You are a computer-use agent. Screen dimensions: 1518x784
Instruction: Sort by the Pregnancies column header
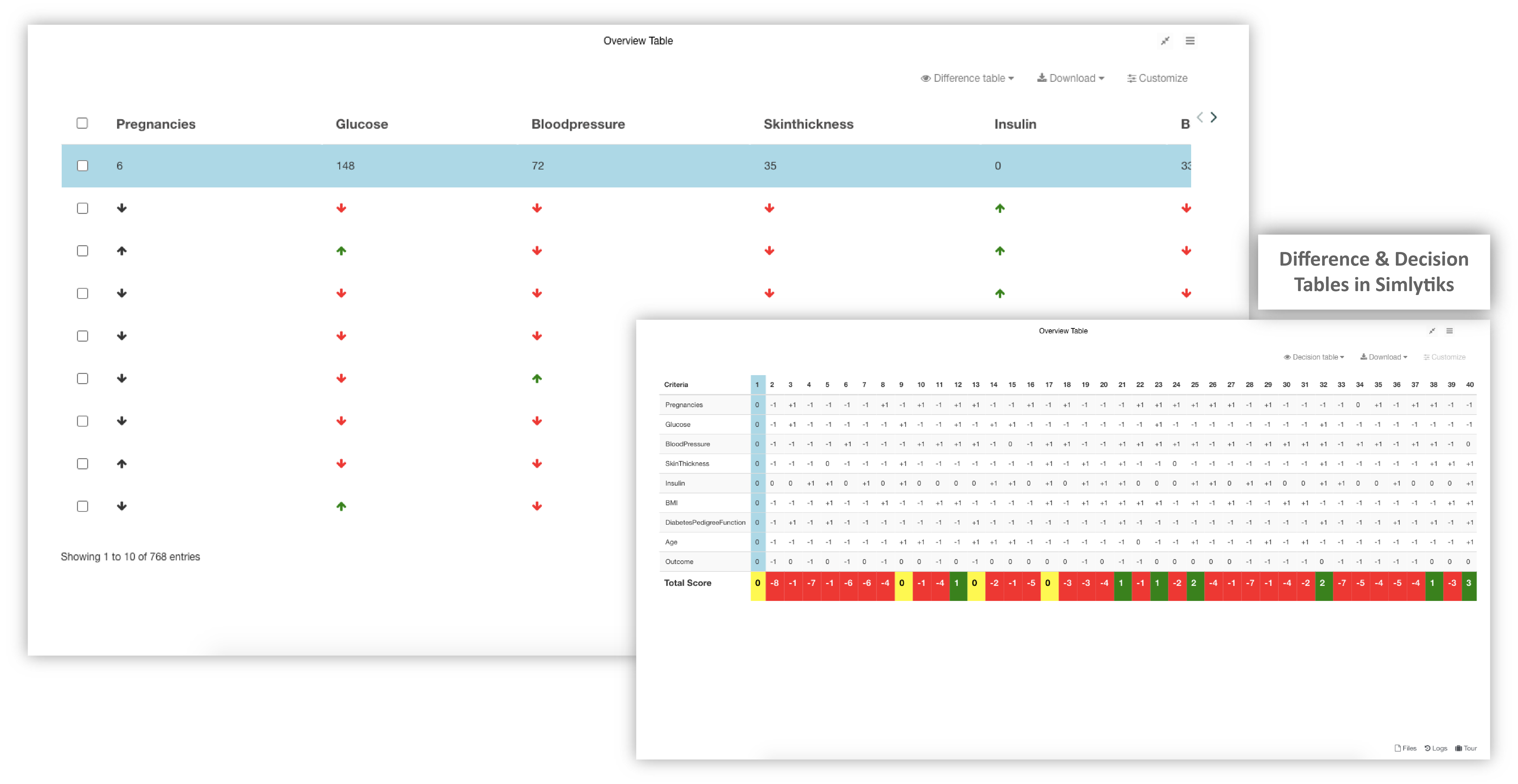point(156,124)
